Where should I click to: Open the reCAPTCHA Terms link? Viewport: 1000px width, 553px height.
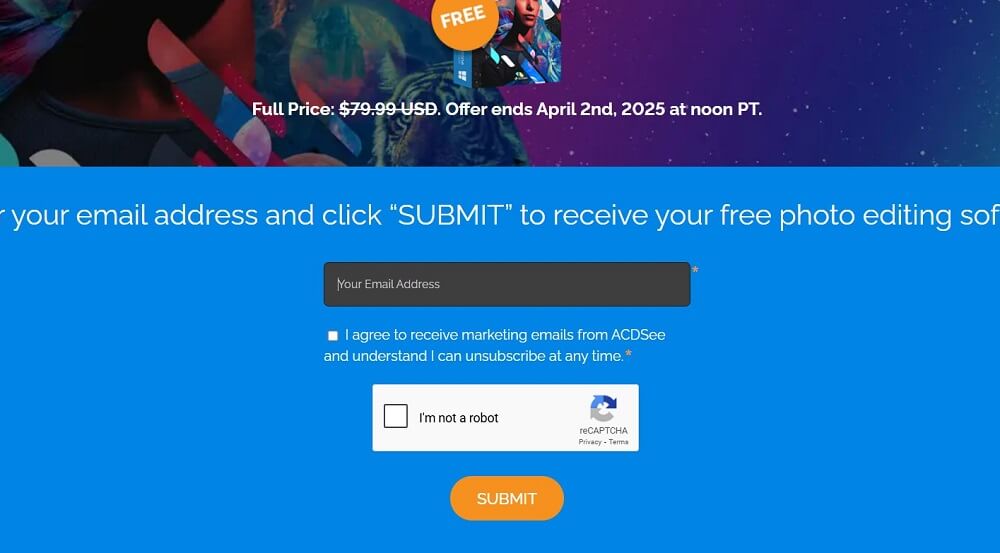click(619, 441)
